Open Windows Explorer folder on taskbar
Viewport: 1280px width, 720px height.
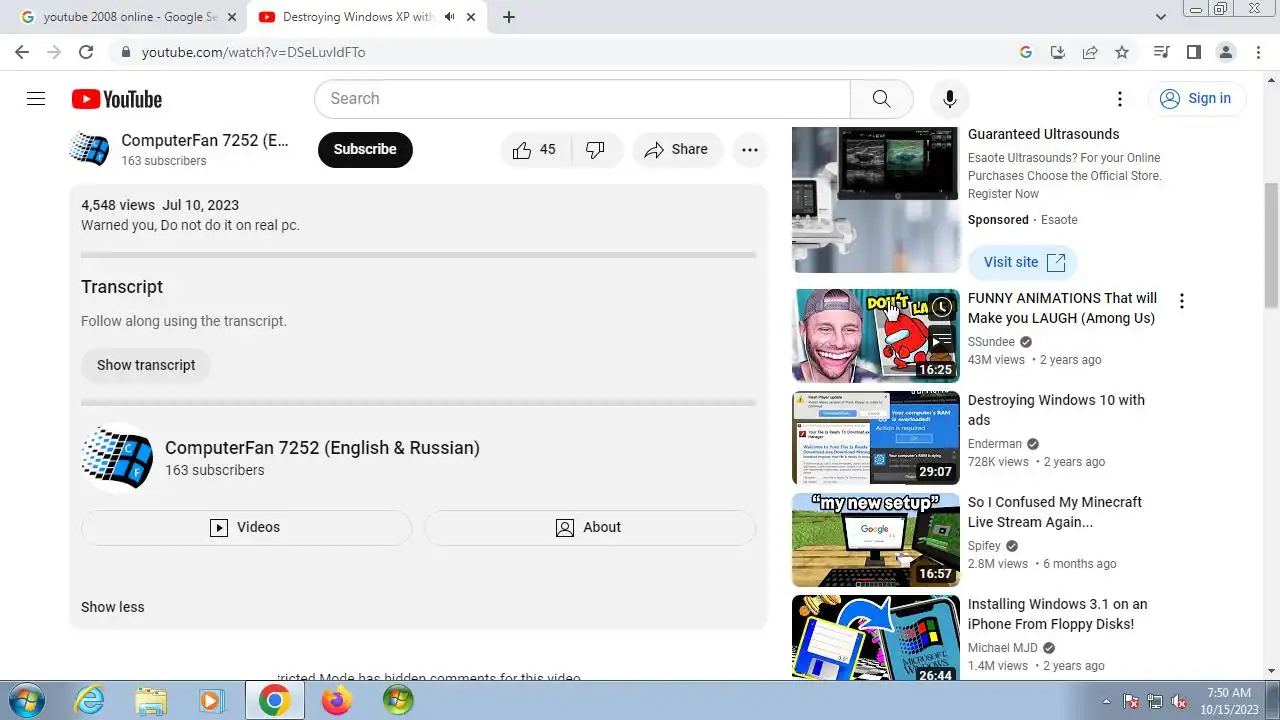151,700
